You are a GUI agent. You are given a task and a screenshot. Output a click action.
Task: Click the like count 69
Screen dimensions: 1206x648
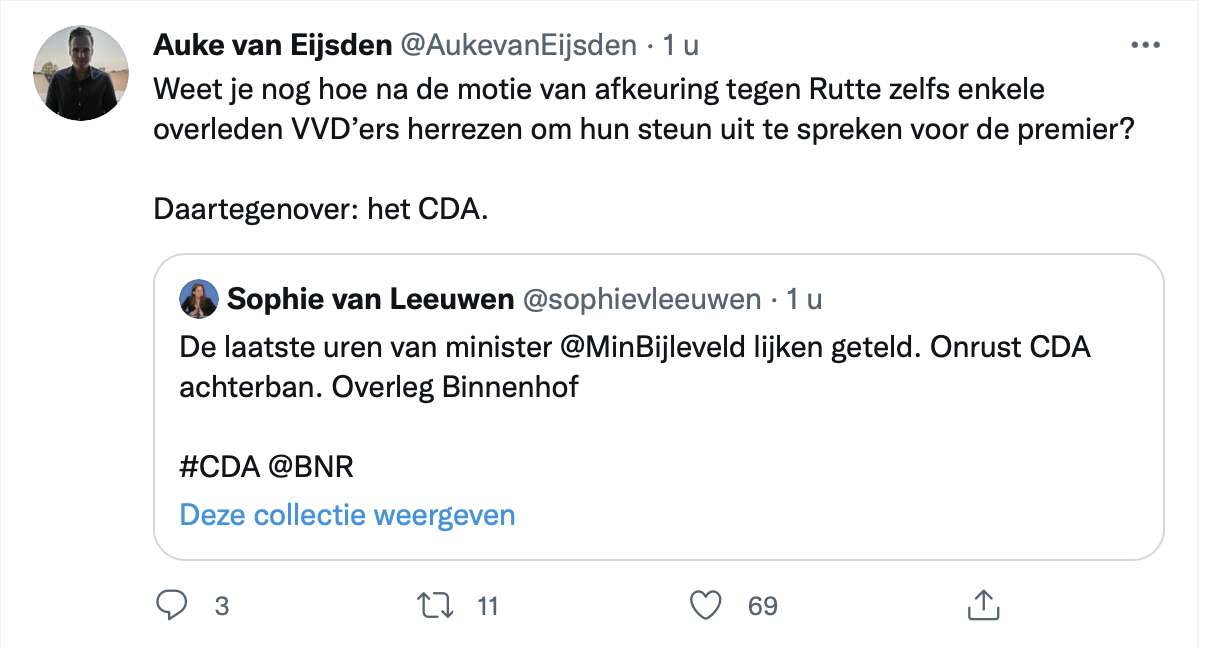point(763,606)
